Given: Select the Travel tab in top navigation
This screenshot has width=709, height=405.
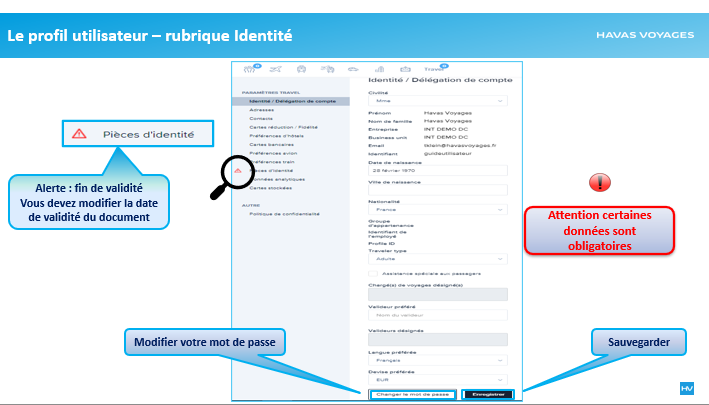Looking at the screenshot, I should point(432,69).
